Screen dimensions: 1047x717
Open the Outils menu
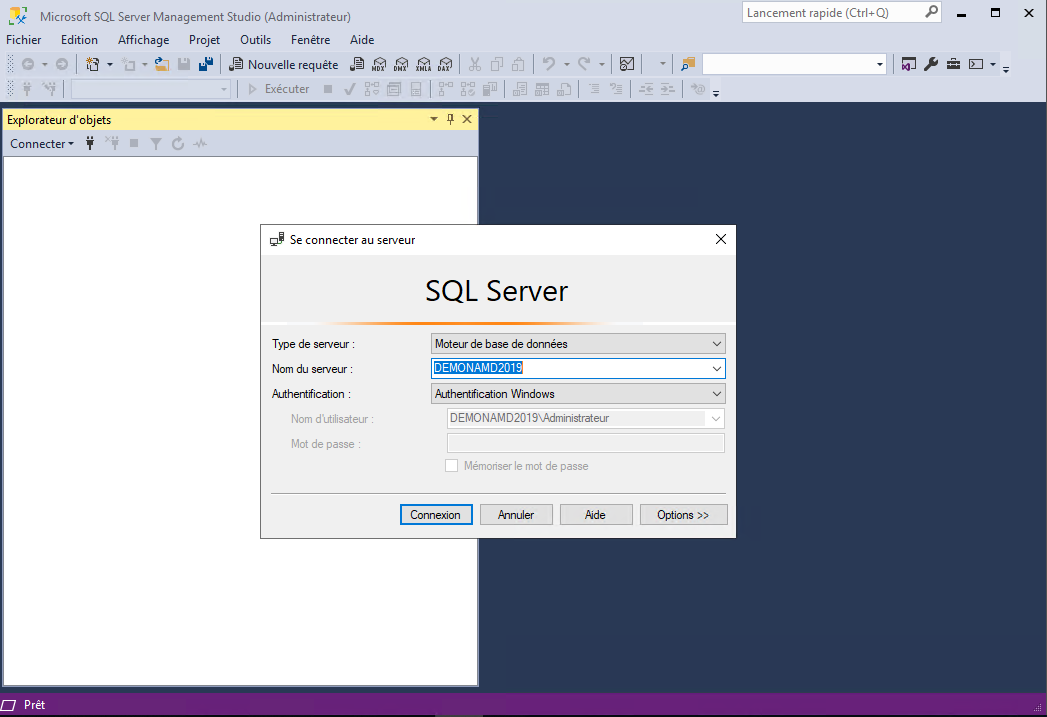point(255,40)
